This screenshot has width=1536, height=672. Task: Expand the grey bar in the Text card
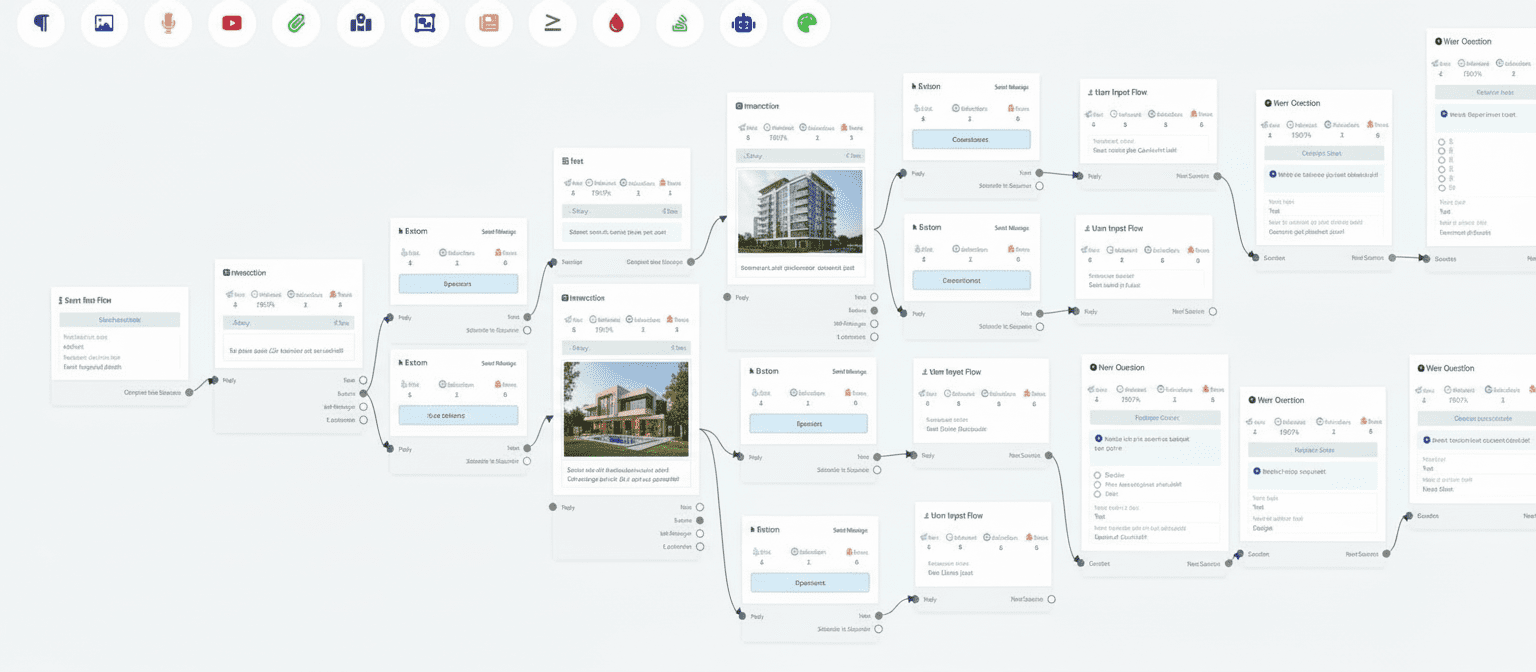click(622, 211)
